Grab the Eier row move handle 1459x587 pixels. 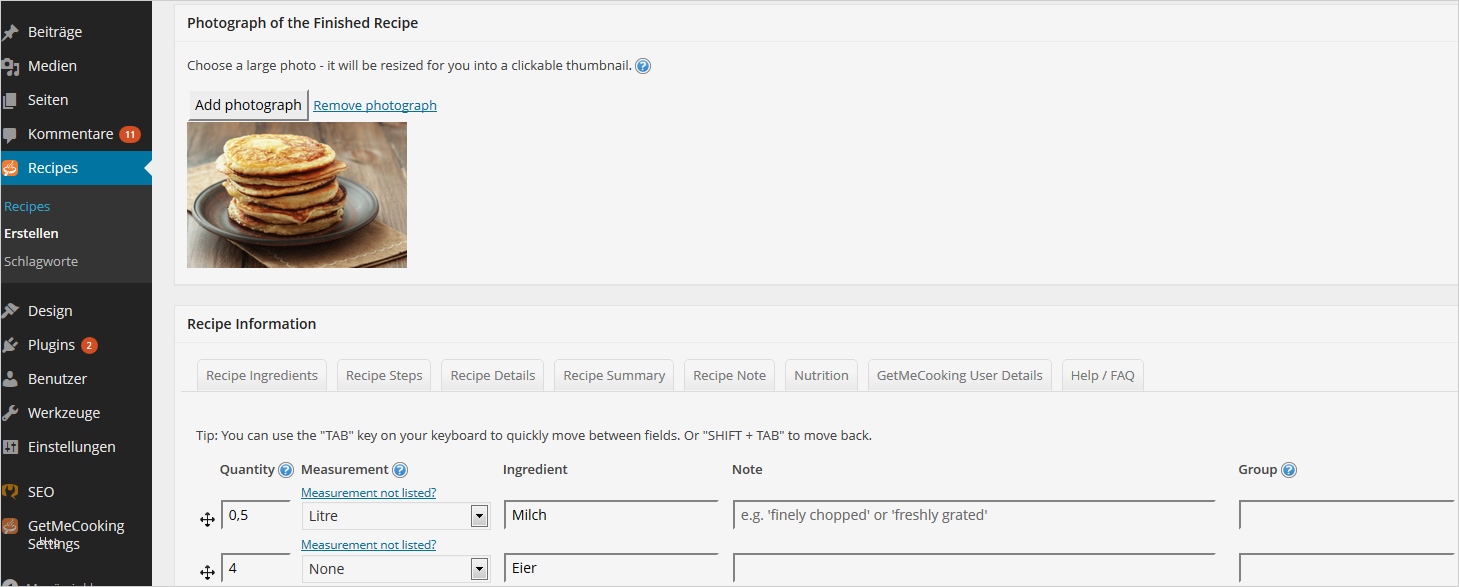(x=207, y=572)
